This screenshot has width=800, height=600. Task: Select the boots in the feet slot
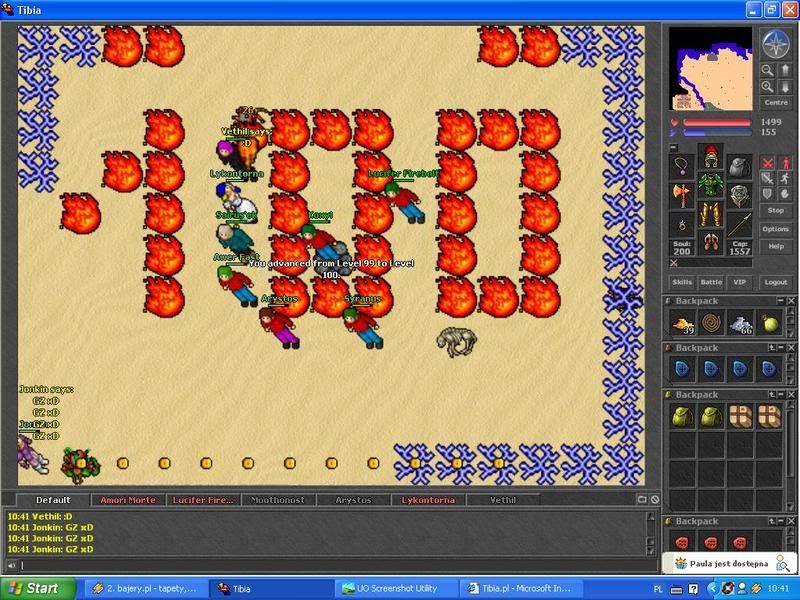[x=711, y=242]
